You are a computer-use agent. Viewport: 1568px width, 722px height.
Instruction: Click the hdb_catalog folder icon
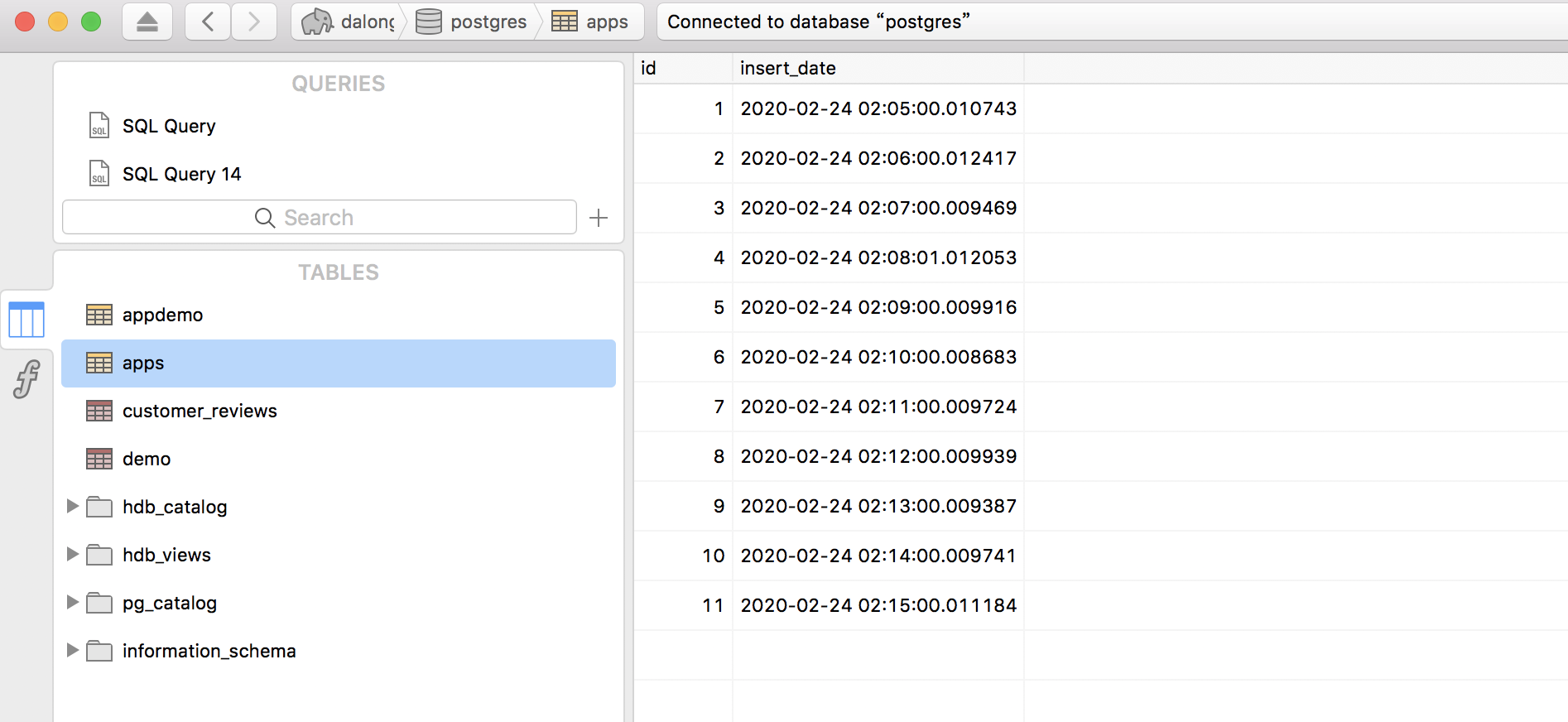click(99, 507)
